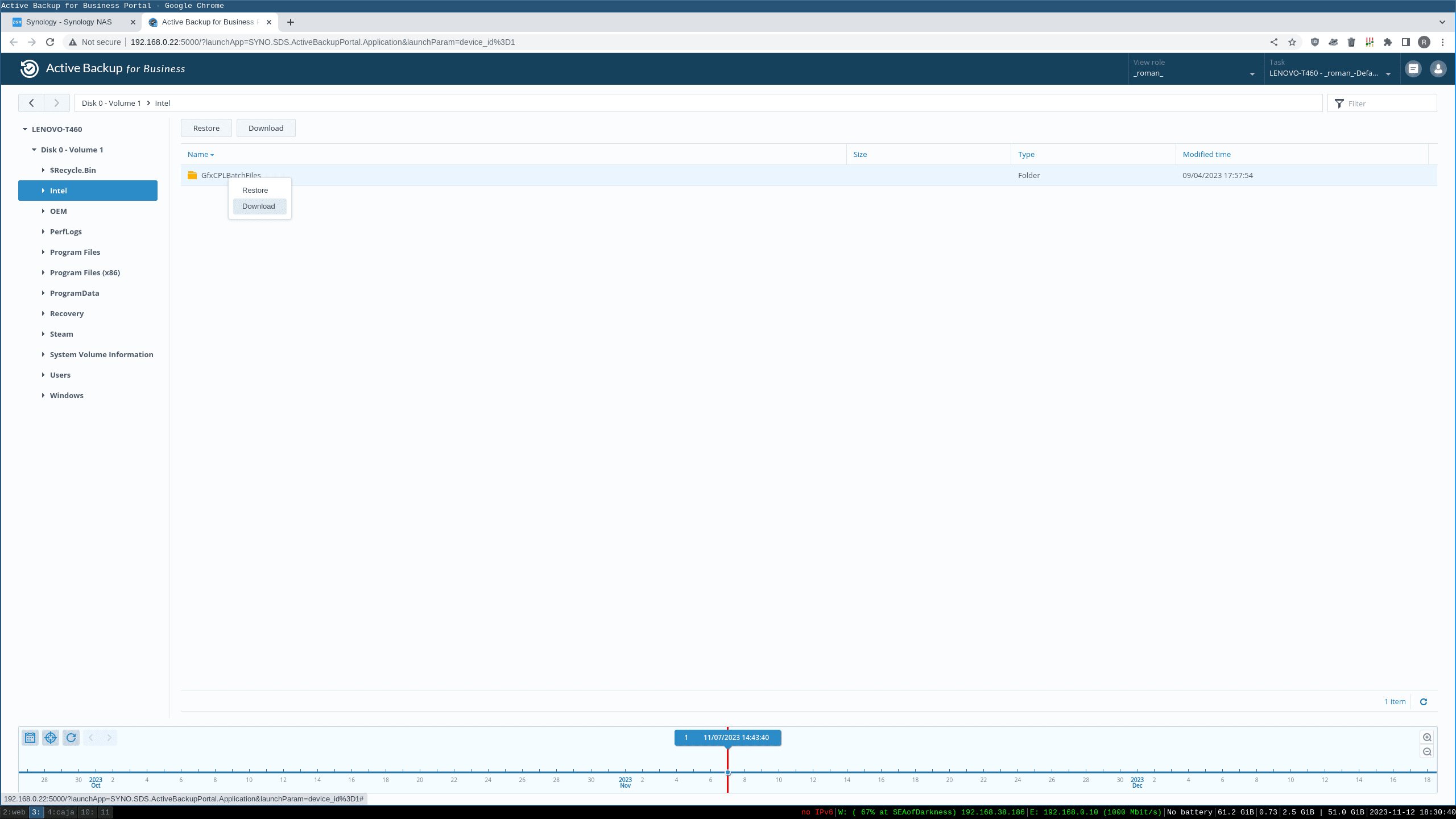Click the Download toolbar button
Viewport: 1456px width, 819px height.
coord(266,128)
